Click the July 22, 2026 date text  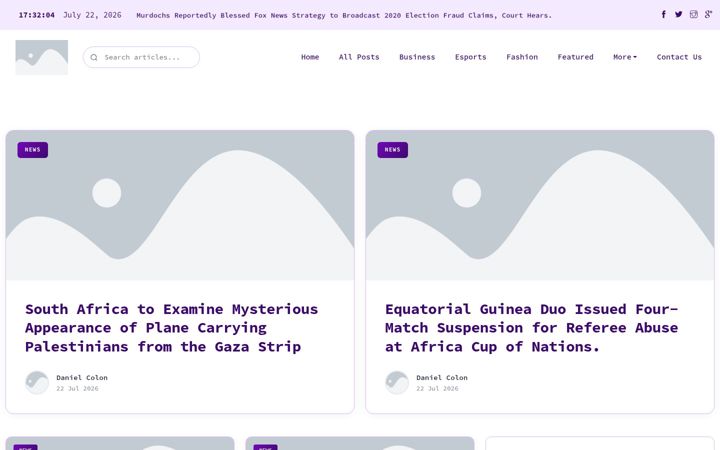pyautogui.click(x=92, y=15)
